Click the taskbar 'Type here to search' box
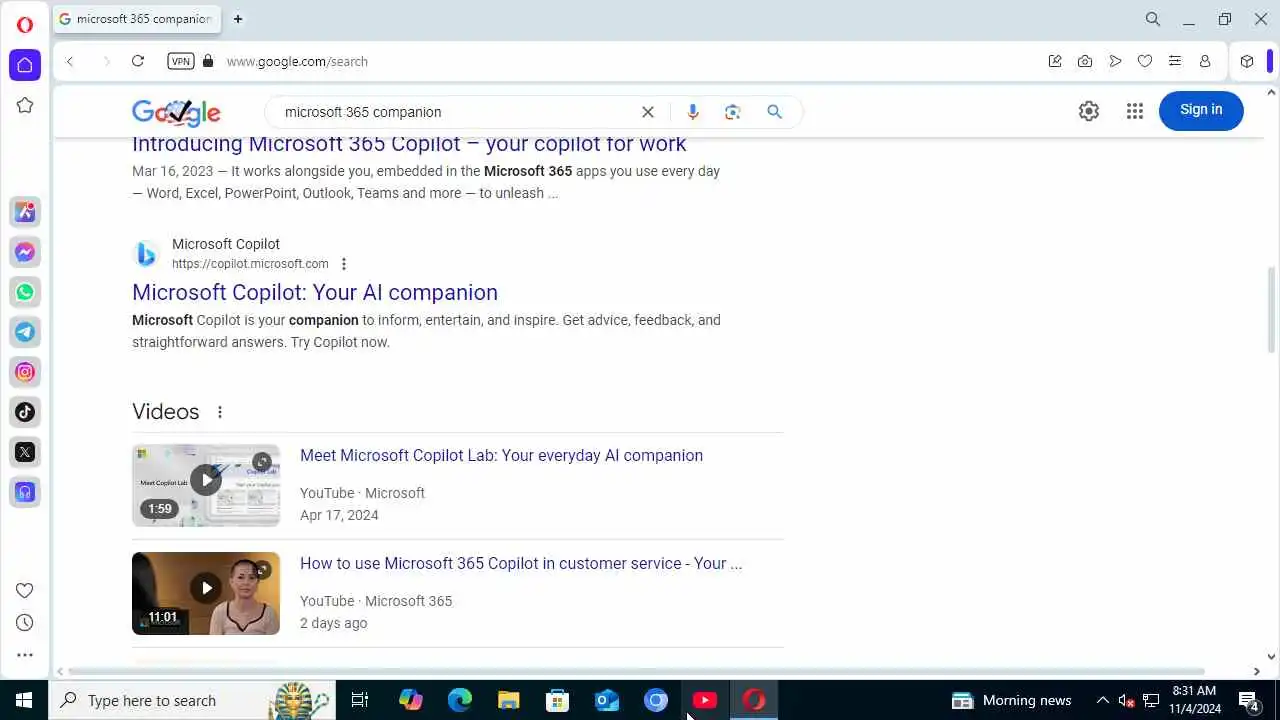 pyautogui.click(x=191, y=700)
